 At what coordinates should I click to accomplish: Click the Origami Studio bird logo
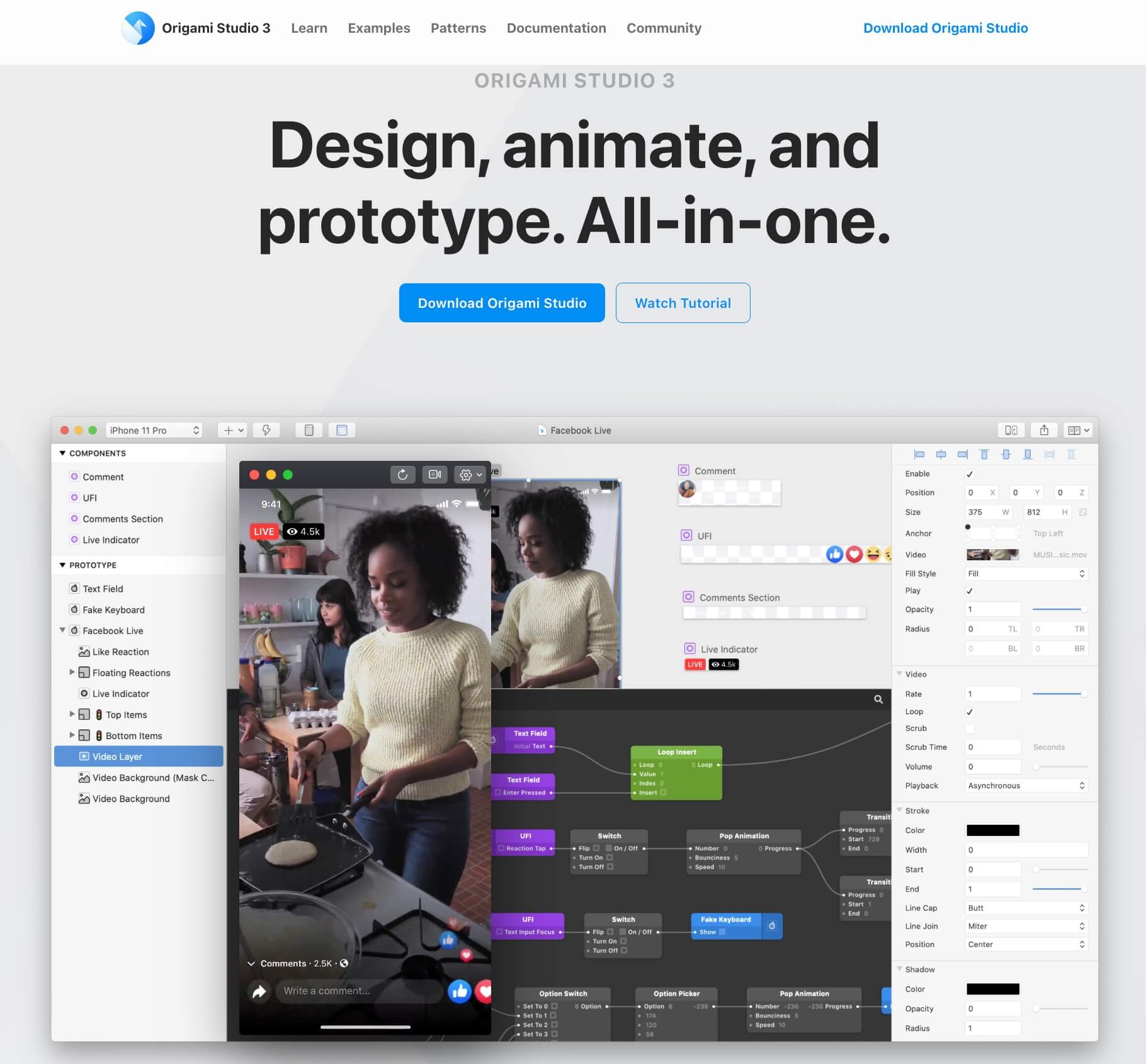click(x=138, y=28)
